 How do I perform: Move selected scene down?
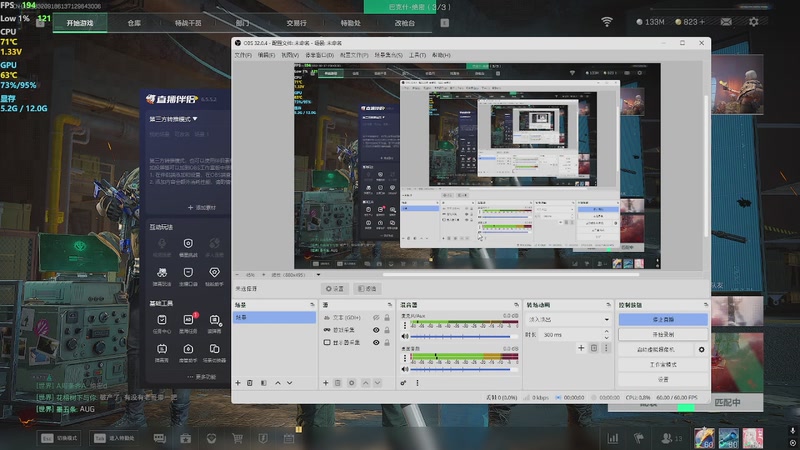tap(290, 383)
